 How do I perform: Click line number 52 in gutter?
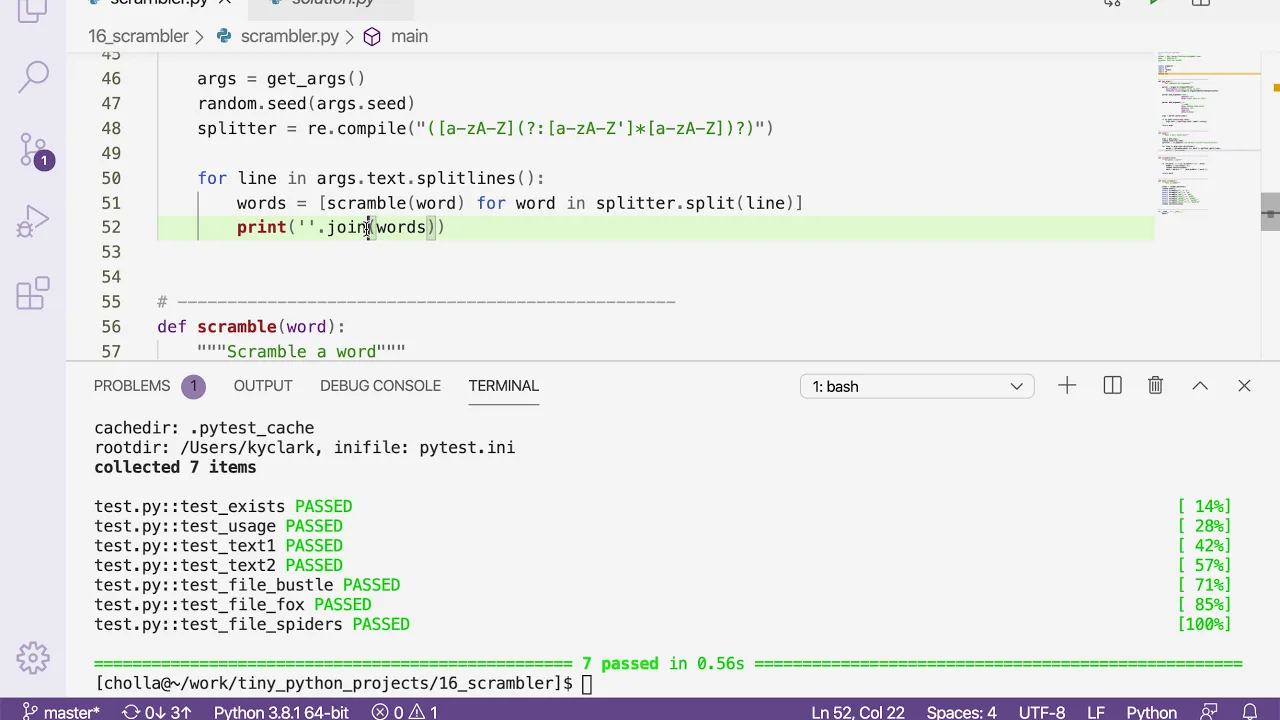[x=110, y=227]
